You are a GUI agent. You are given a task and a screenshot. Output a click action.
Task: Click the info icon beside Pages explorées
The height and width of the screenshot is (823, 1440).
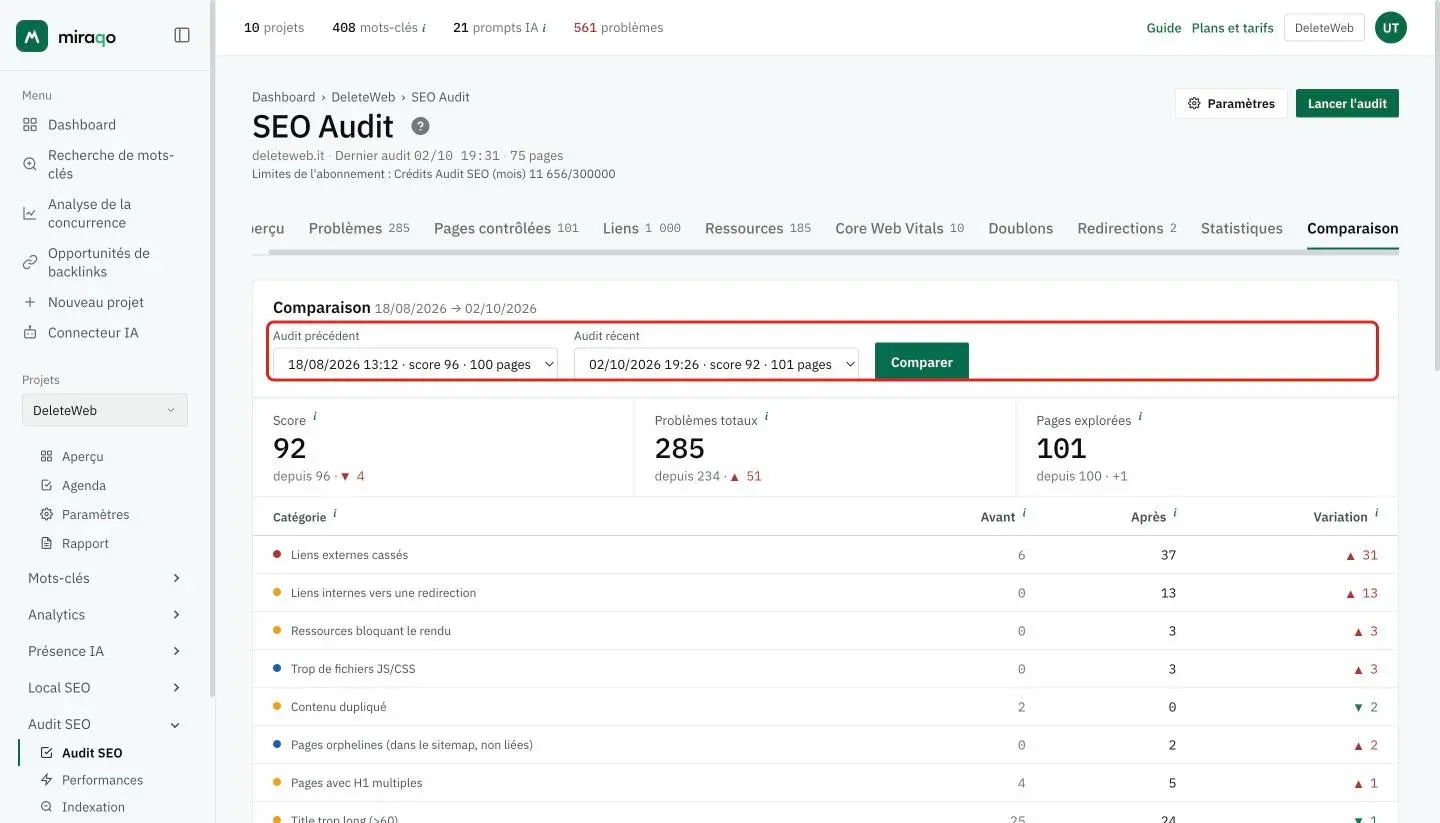(x=1140, y=417)
